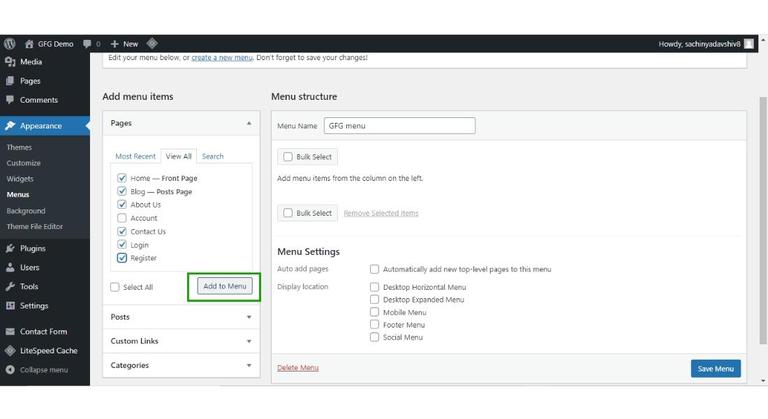Switch to the Search tab
Image resolution: width=768 pixels, height=419 pixels.
point(213,157)
